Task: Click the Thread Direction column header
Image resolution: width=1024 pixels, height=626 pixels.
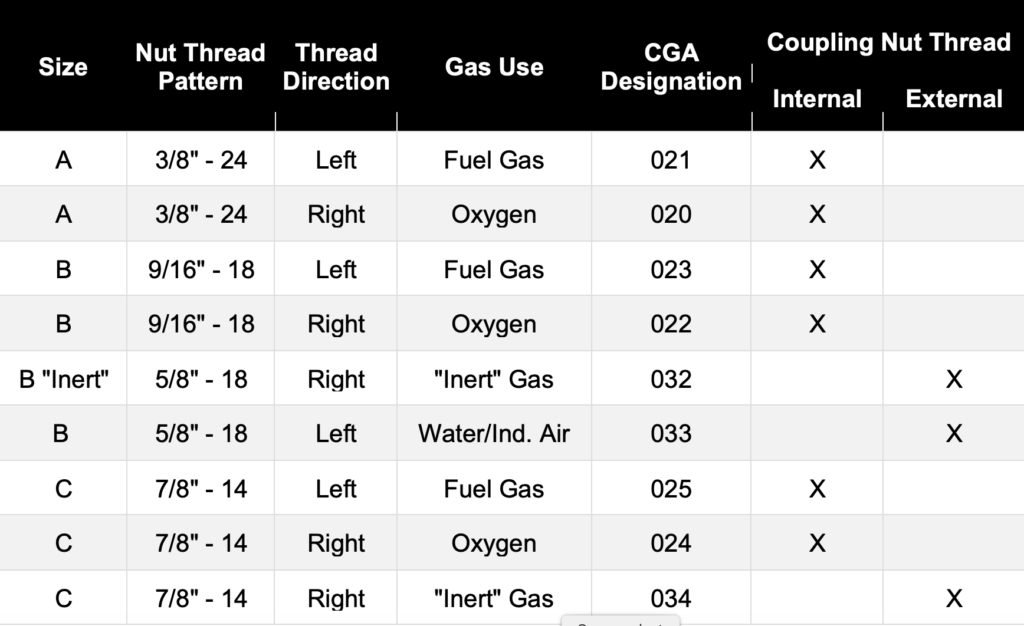Action: pos(336,67)
